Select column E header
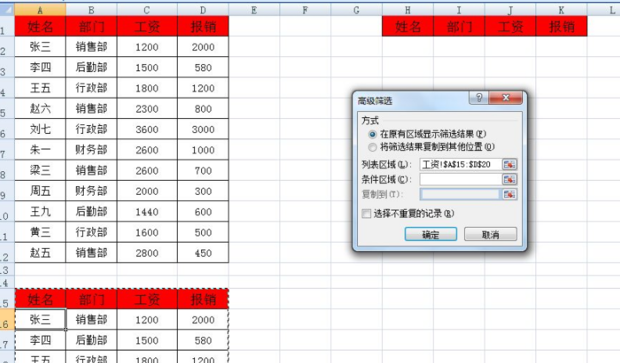 [x=254, y=10]
